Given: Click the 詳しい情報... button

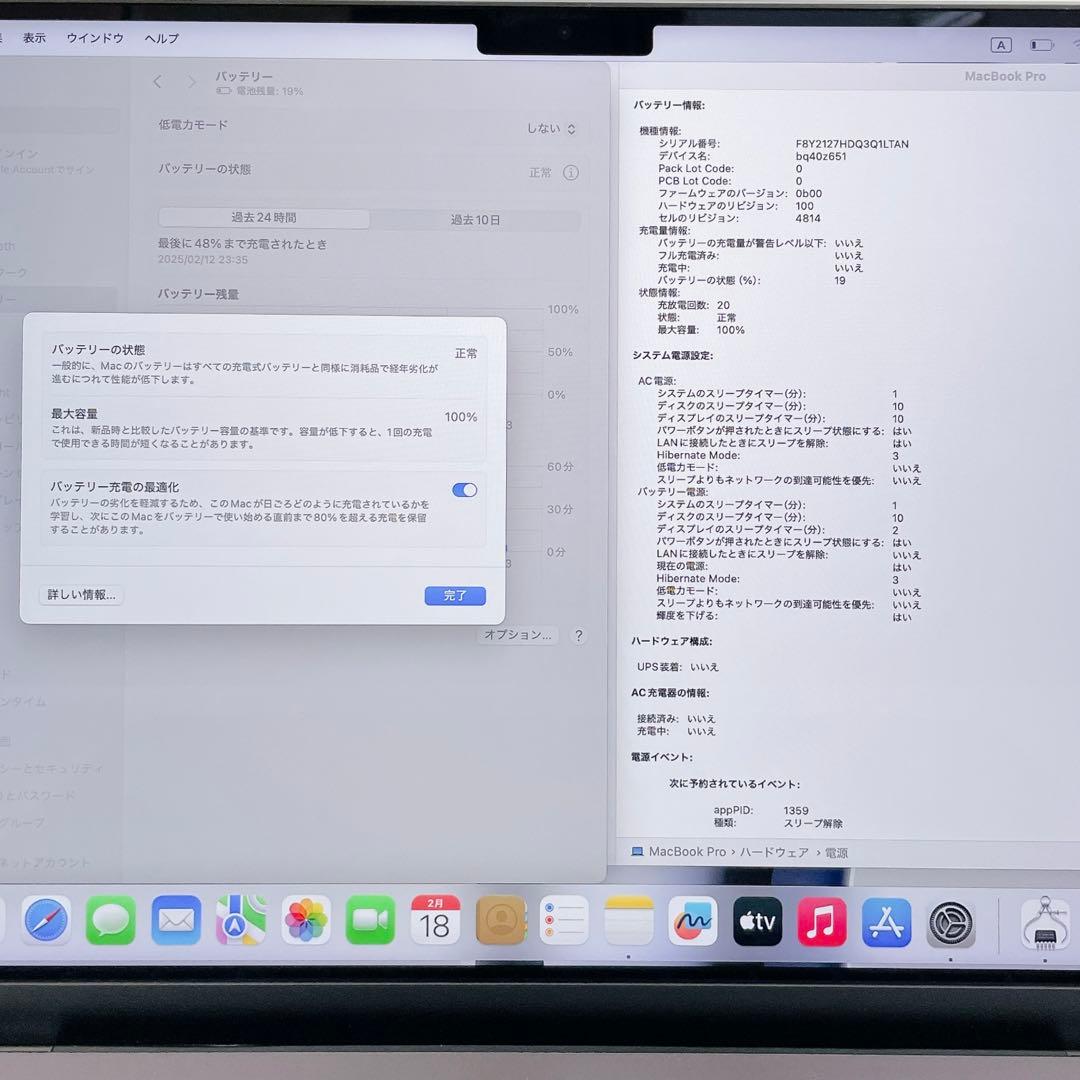Looking at the screenshot, I should [x=79, y=594].
